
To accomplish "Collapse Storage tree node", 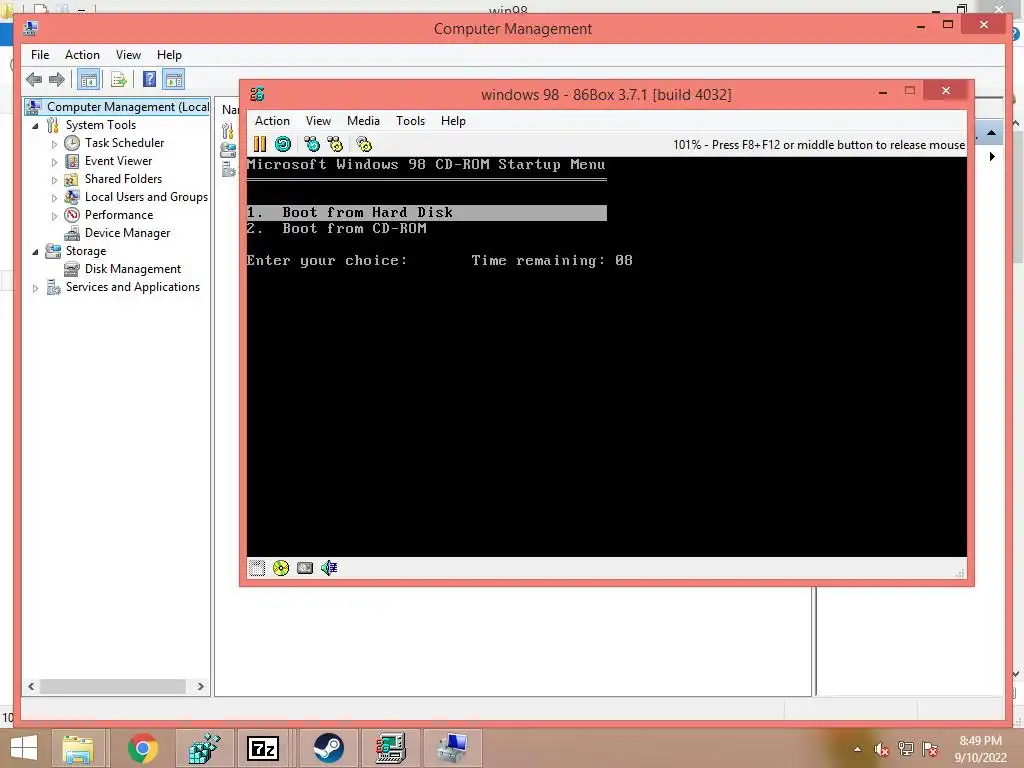I will (x=35, y=252).
